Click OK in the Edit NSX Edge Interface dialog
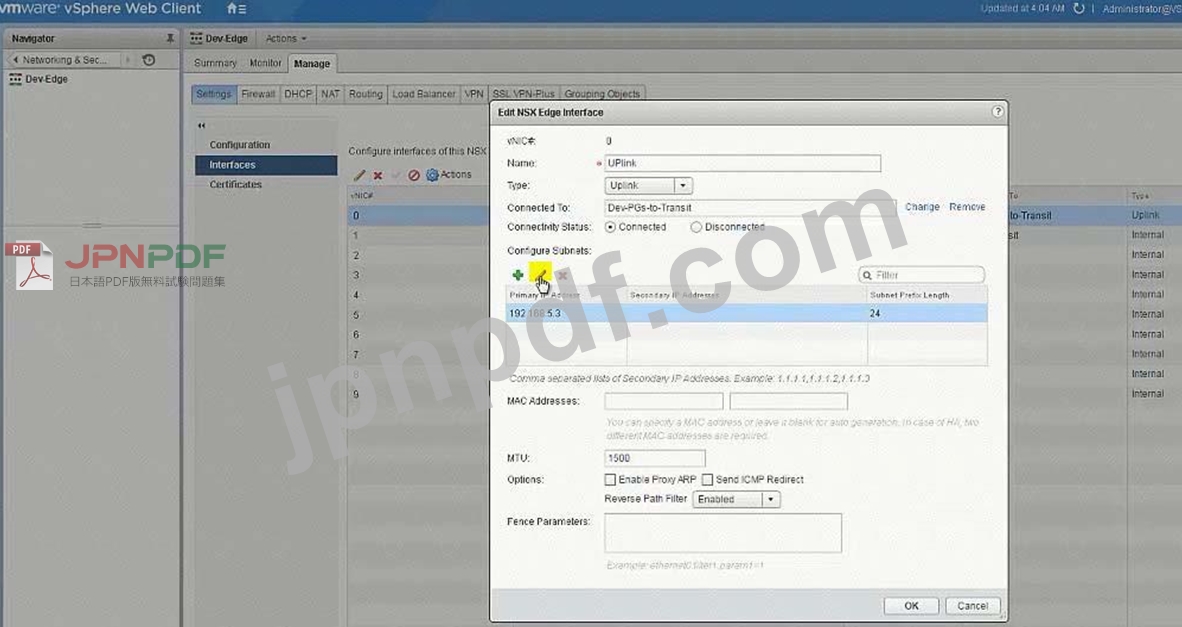This screenshot has width=1182, height=627. 911,606
